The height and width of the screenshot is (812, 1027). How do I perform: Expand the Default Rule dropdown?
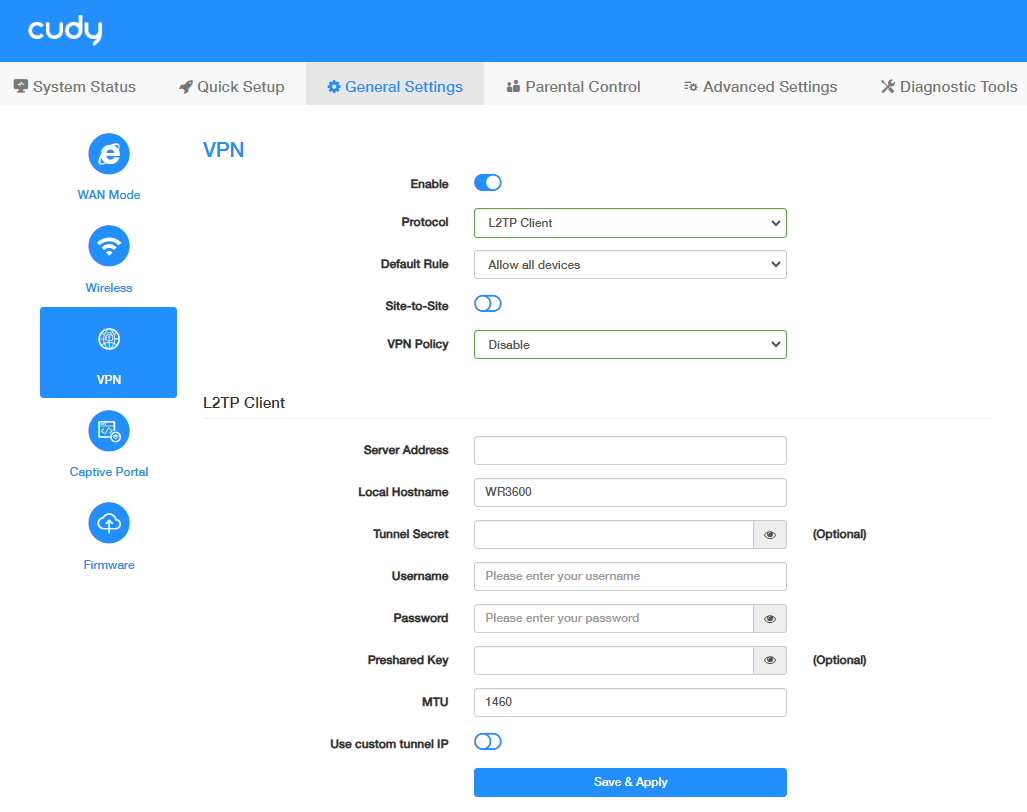click(x=630, y=265)
